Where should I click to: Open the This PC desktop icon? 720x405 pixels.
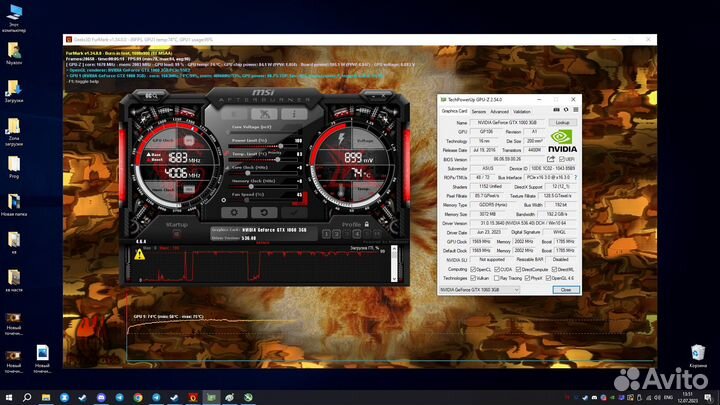point(14,18)
